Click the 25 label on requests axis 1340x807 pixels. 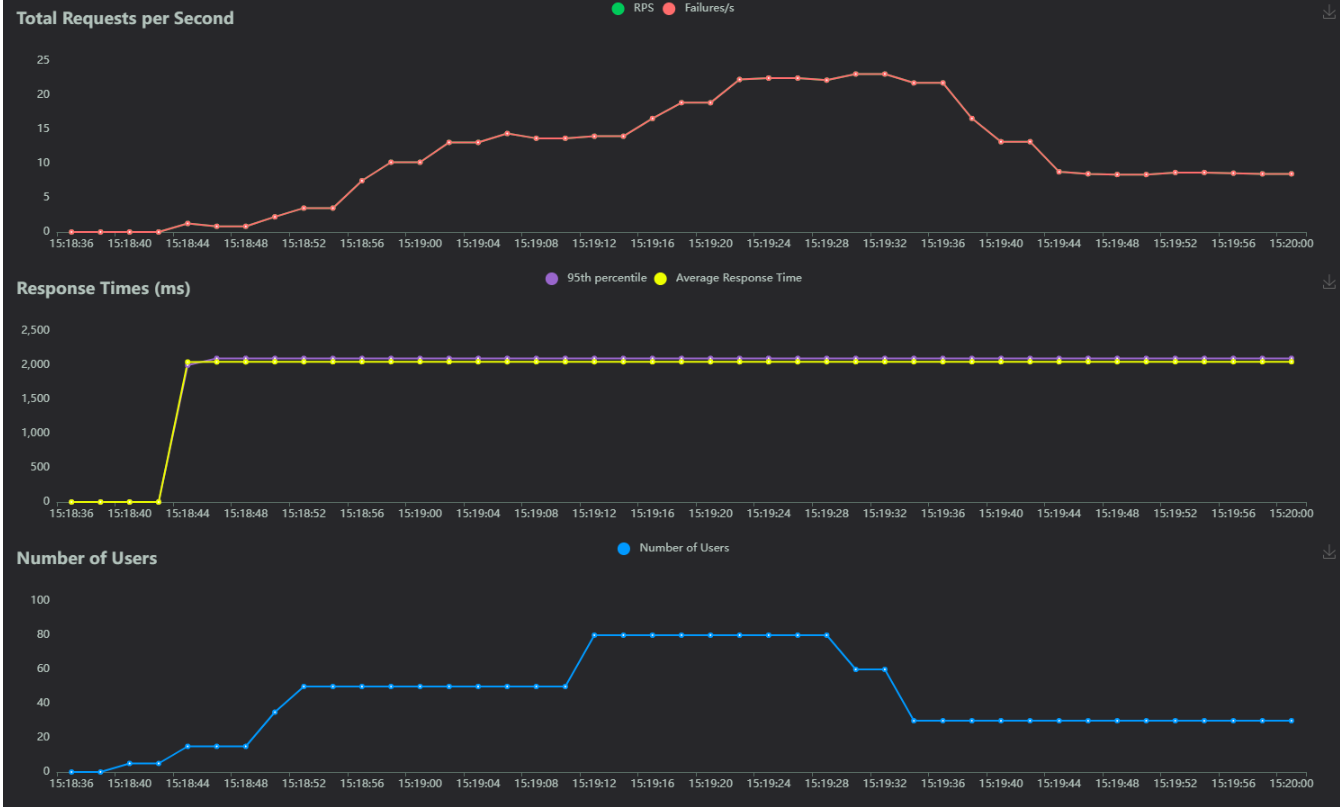pos(43,60)
